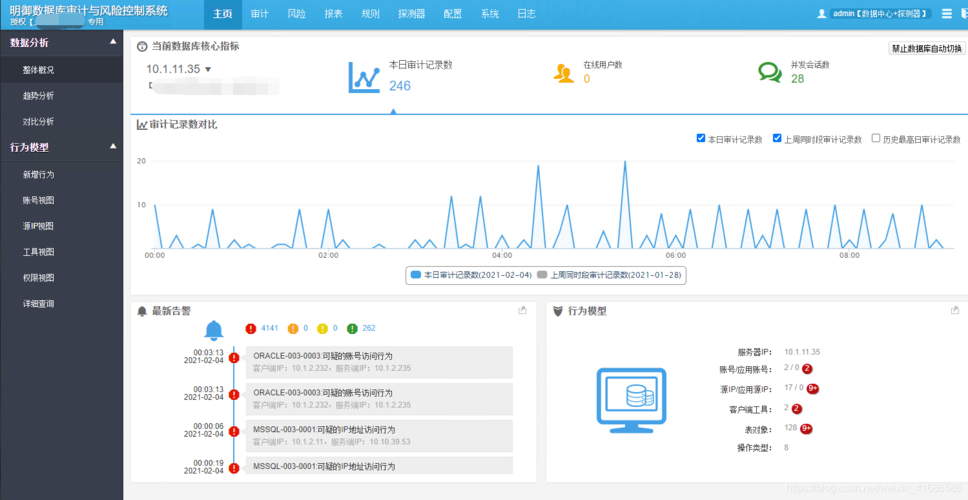Click the bell icon beside 最新告警 title
The height and width of the screenshot is (500, 968).
[142, 311]
